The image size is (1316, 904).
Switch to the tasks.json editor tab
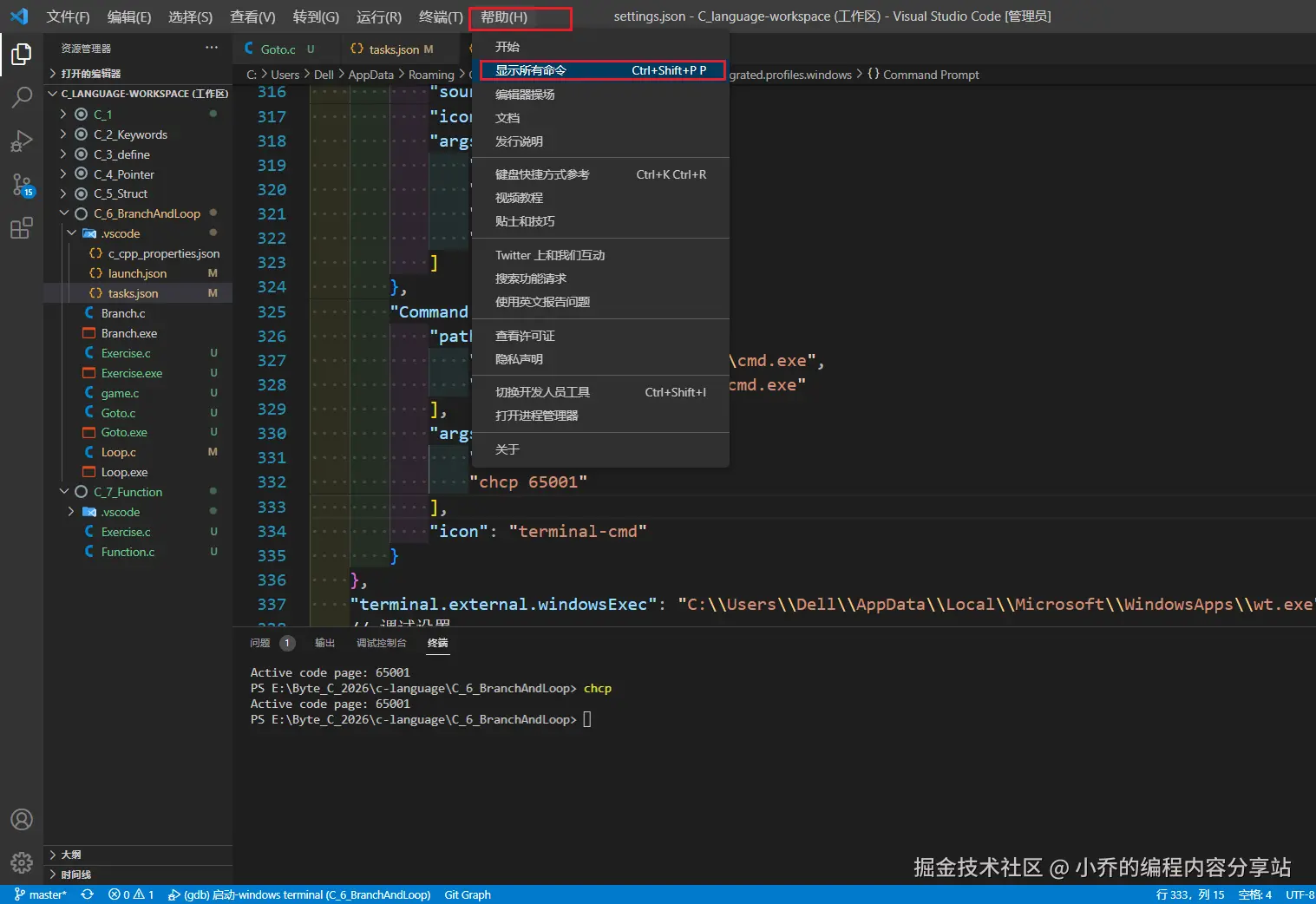point(392,49)
